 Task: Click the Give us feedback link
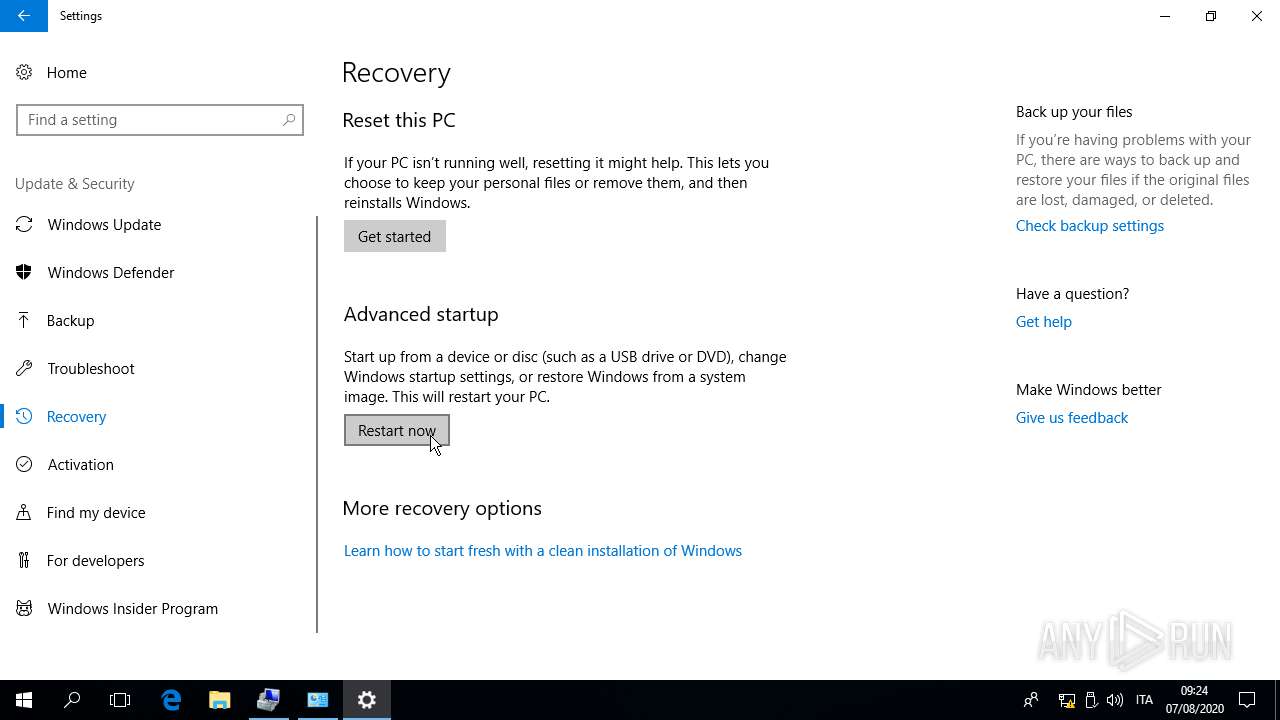coord(1072,418)
